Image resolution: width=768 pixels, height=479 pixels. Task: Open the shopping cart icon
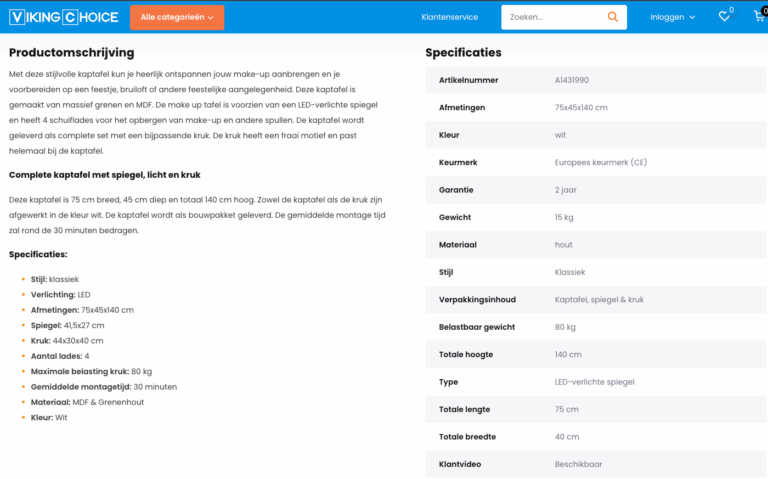coord(759,16)
